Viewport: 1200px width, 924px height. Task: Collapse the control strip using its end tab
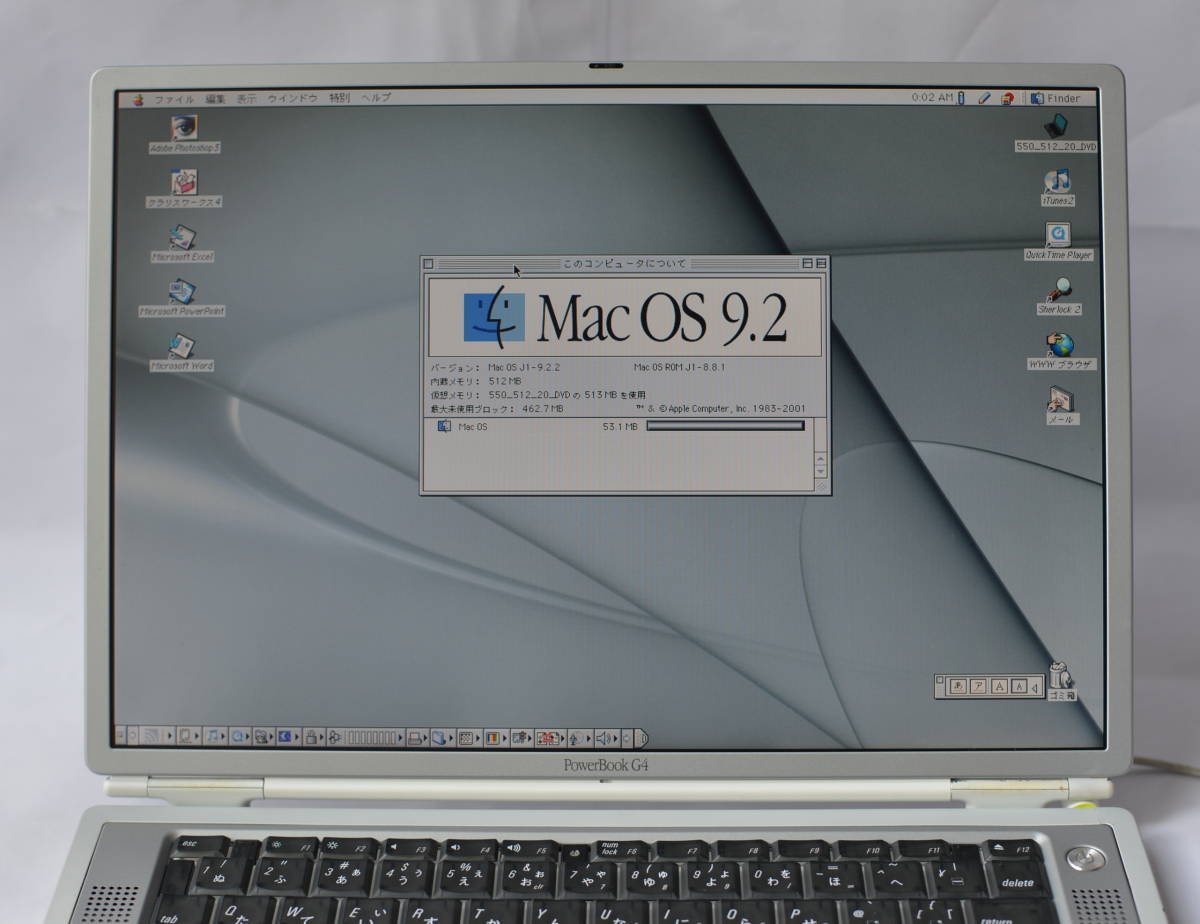641,739
